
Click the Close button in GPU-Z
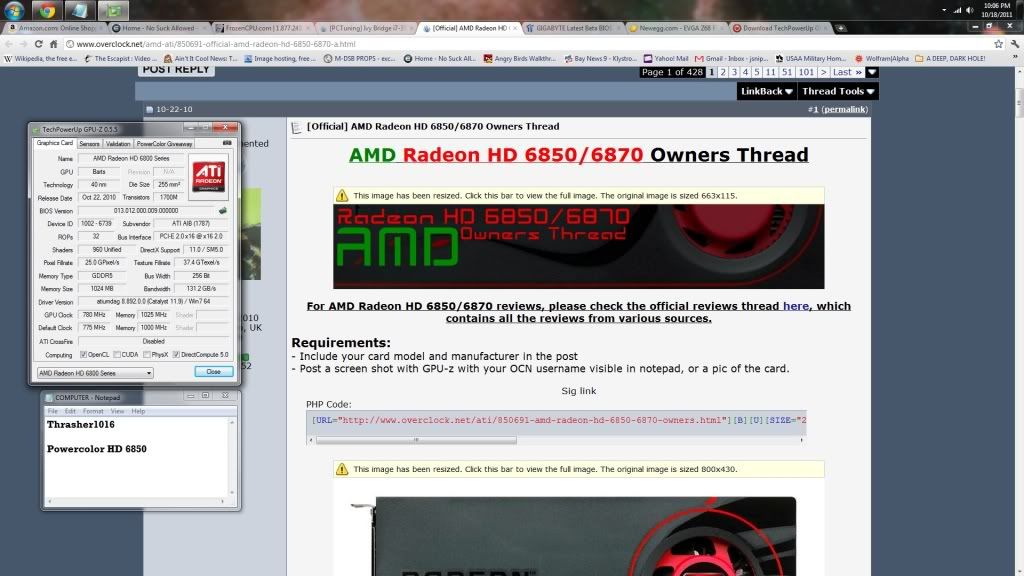214,372
